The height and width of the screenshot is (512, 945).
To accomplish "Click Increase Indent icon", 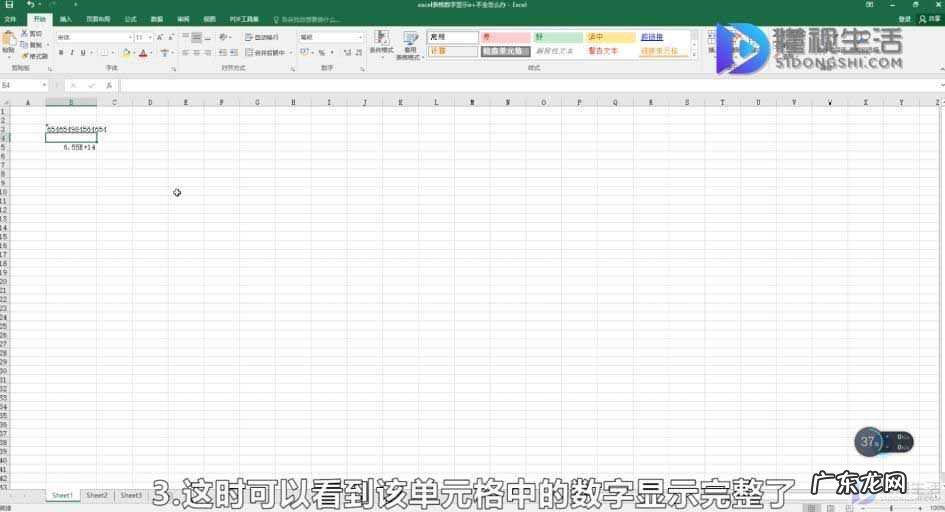I will 234,53.
